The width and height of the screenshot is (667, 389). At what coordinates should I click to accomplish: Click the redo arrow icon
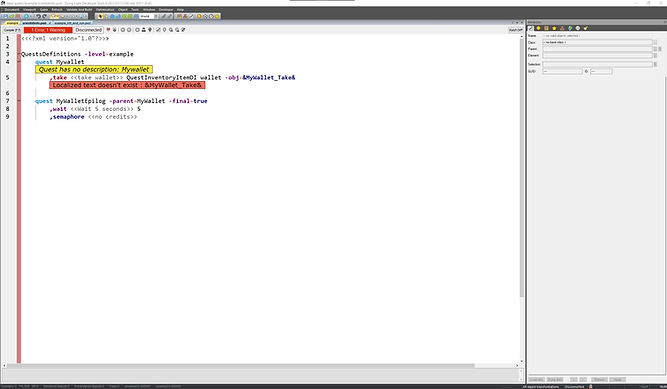coord(45,16)
